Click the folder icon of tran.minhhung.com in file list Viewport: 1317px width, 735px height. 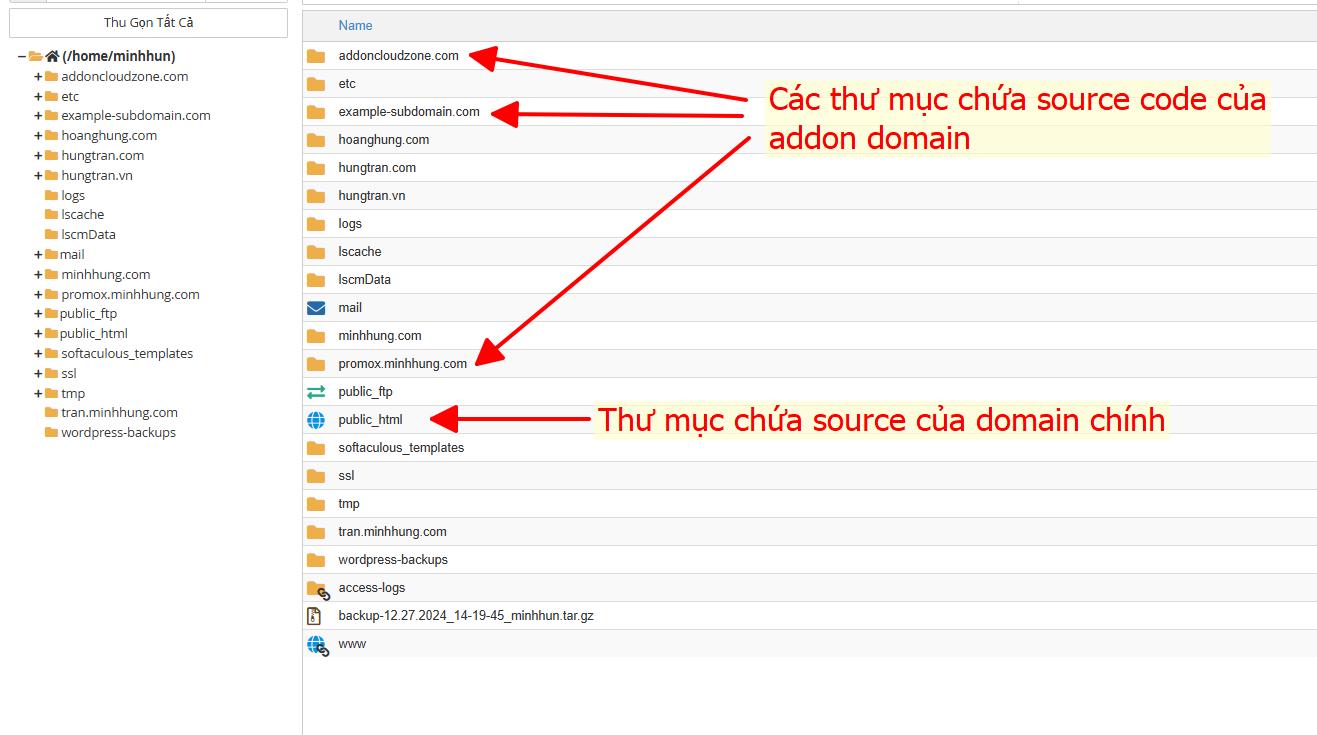(x=316, y=532)
